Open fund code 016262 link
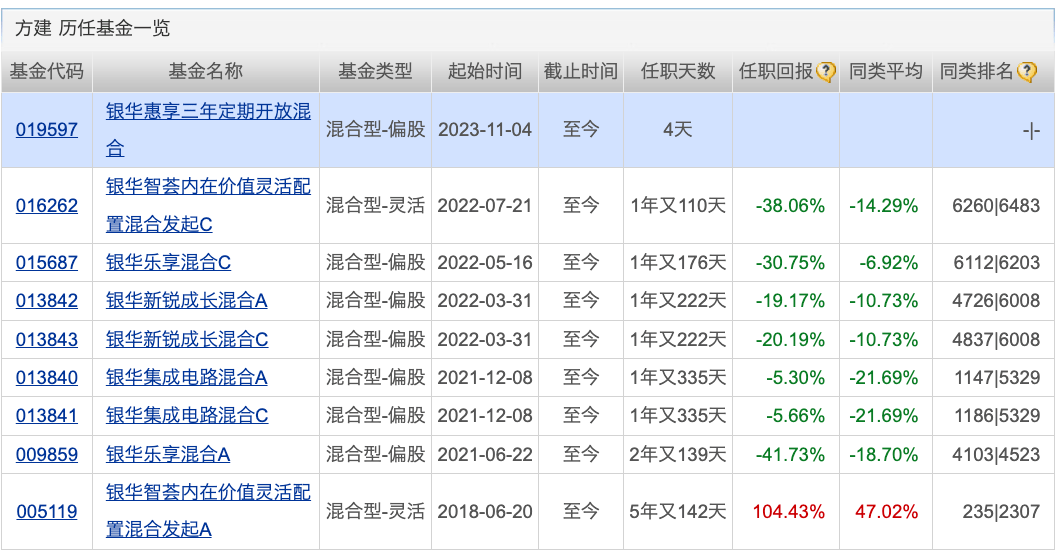 (47, 205)
